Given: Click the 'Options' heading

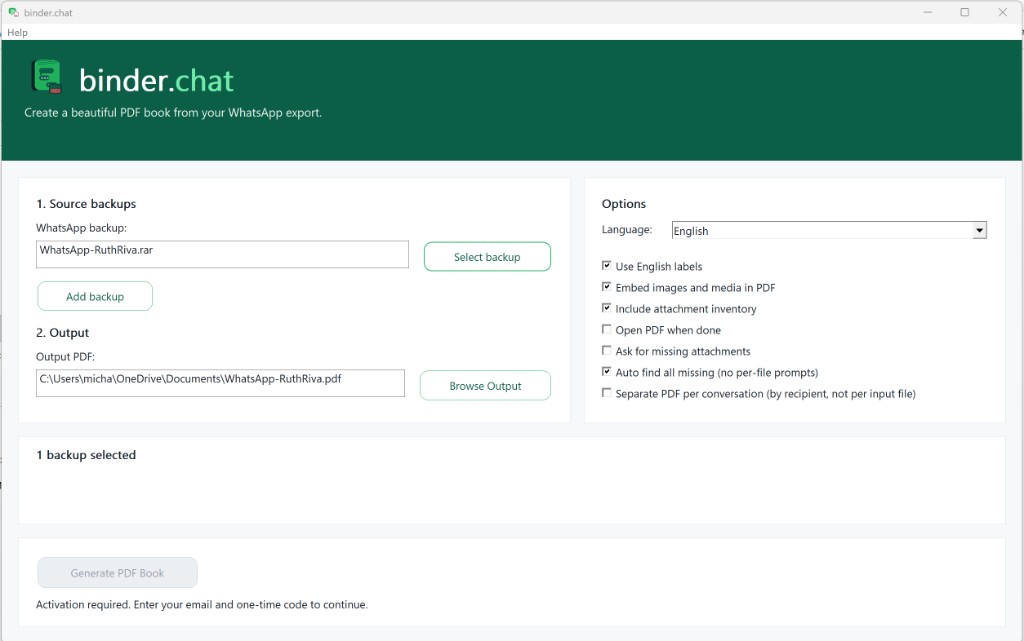Looking at the screenshot, I should pos(624,204).
